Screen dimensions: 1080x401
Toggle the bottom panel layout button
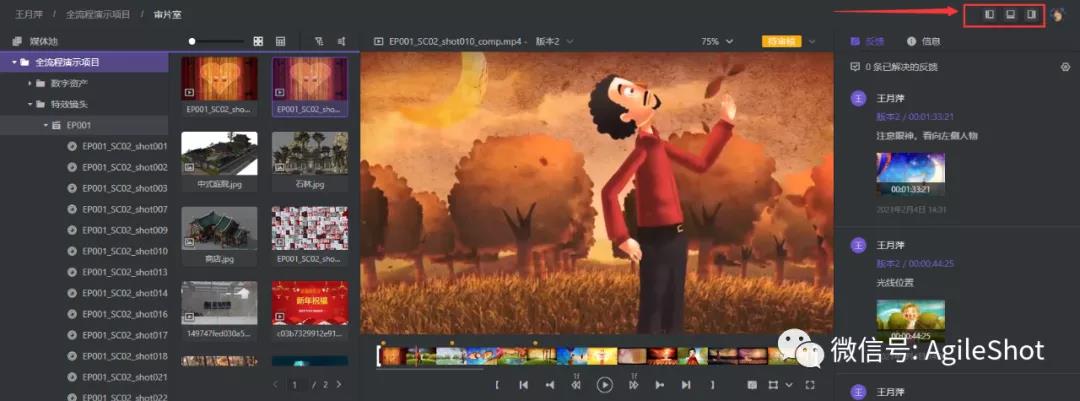[x=1010, y=15]
